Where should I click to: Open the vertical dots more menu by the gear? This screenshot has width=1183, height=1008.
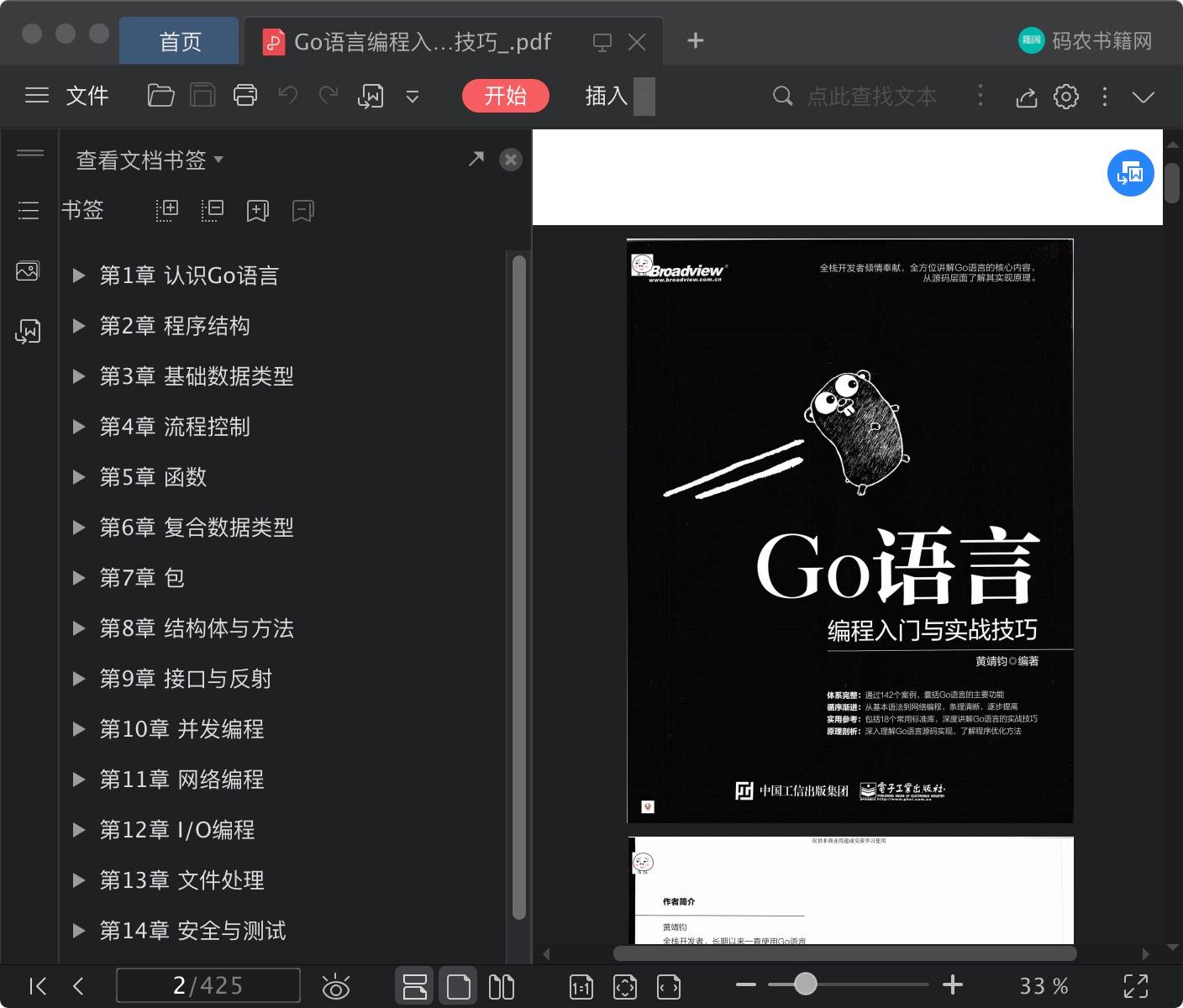tap(1105, 97)
